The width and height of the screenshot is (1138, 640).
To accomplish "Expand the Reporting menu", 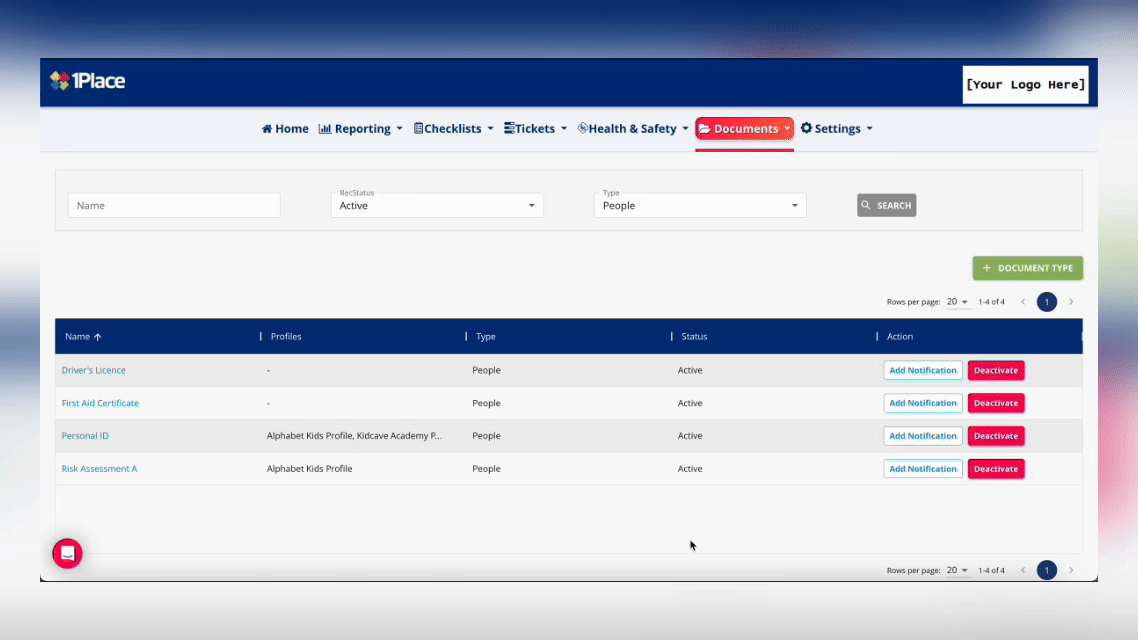I will point(361,129).
